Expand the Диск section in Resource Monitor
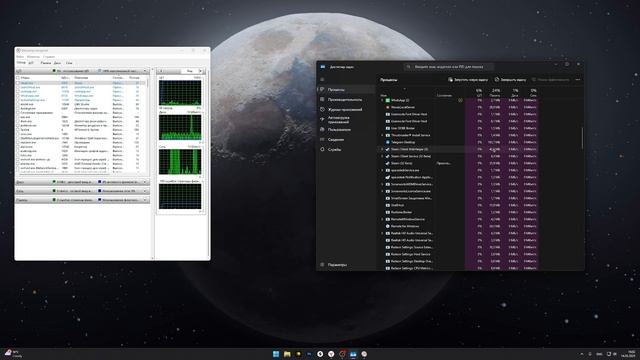 click(x=145, y=182)
